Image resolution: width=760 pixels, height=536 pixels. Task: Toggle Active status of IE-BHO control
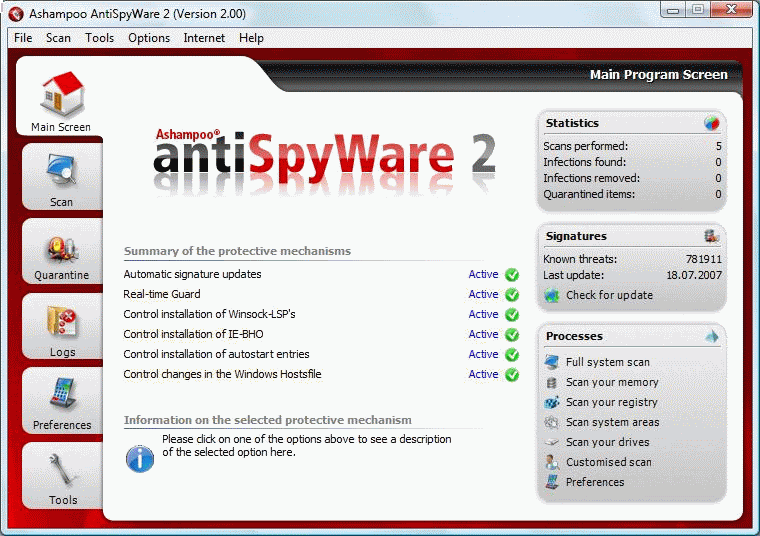point(483,334)
